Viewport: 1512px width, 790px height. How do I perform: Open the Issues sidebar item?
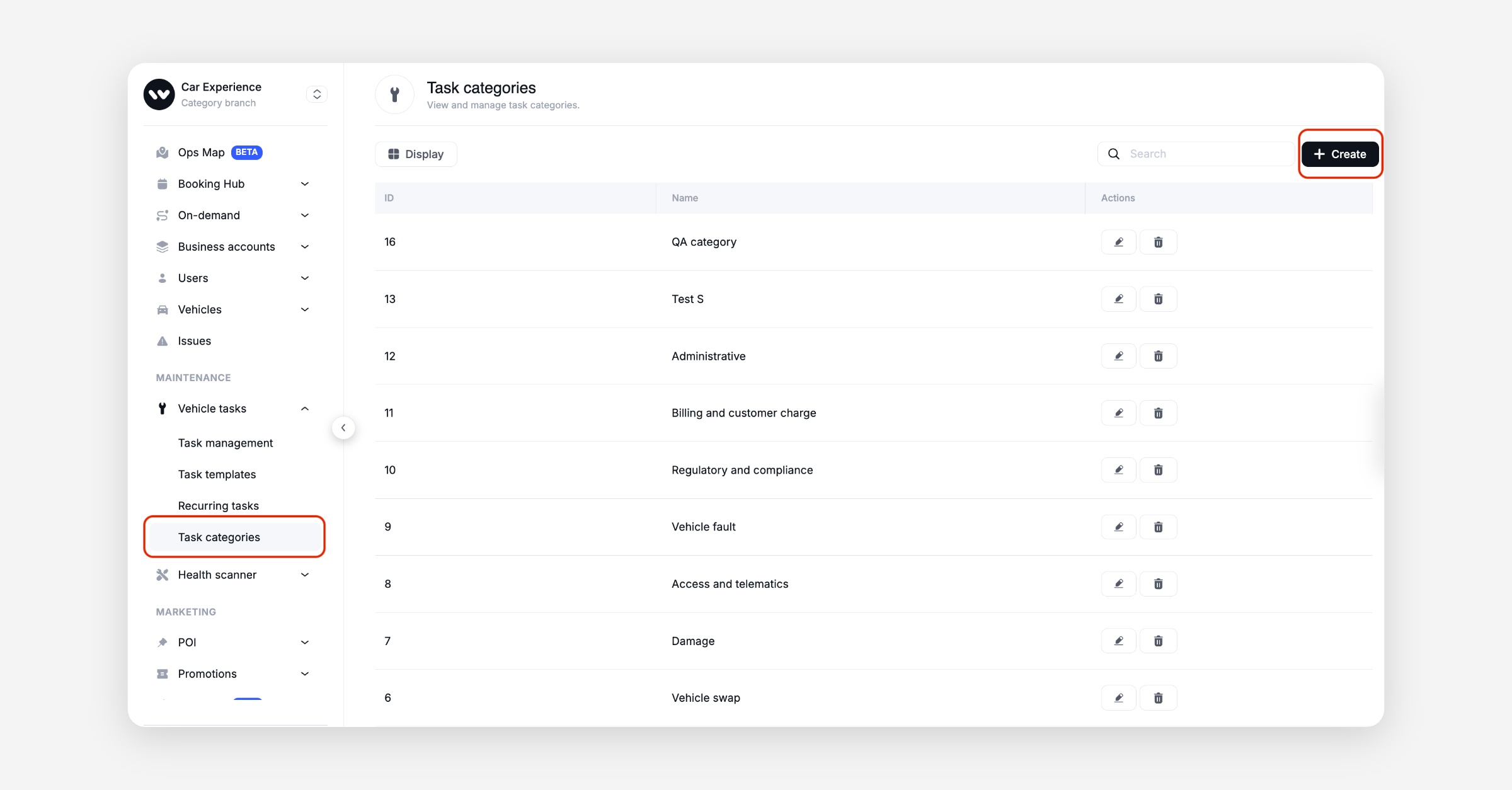[195, 341]
